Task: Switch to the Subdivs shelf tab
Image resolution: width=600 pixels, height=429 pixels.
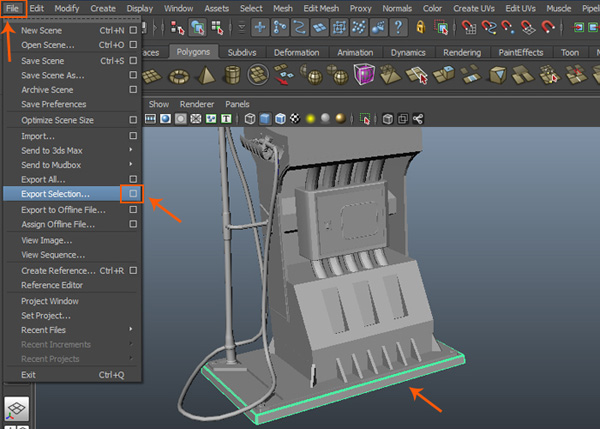Action: (x=242, y=52)
